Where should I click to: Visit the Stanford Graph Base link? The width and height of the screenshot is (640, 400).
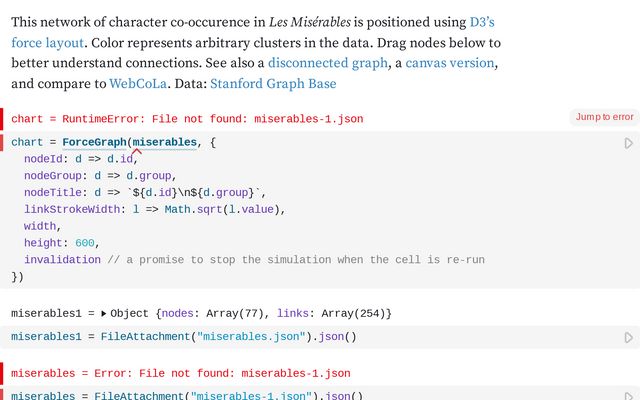coord(280,85)
